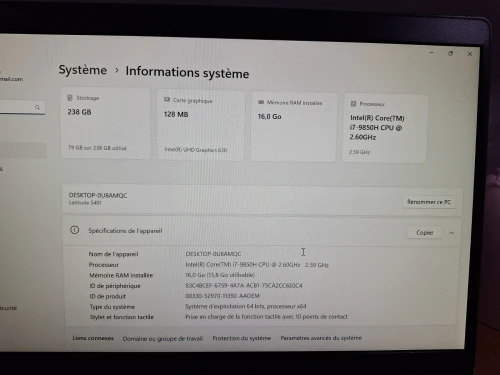This screenshot has height=375, width=500.
Task: Select device name value in specifications list
Action: [x=213, y=254]
